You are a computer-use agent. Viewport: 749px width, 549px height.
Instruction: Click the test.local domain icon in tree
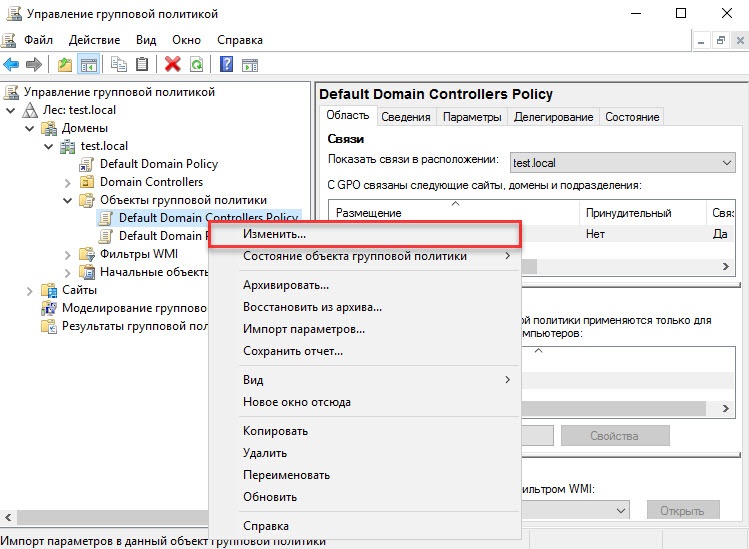point(68,146)
